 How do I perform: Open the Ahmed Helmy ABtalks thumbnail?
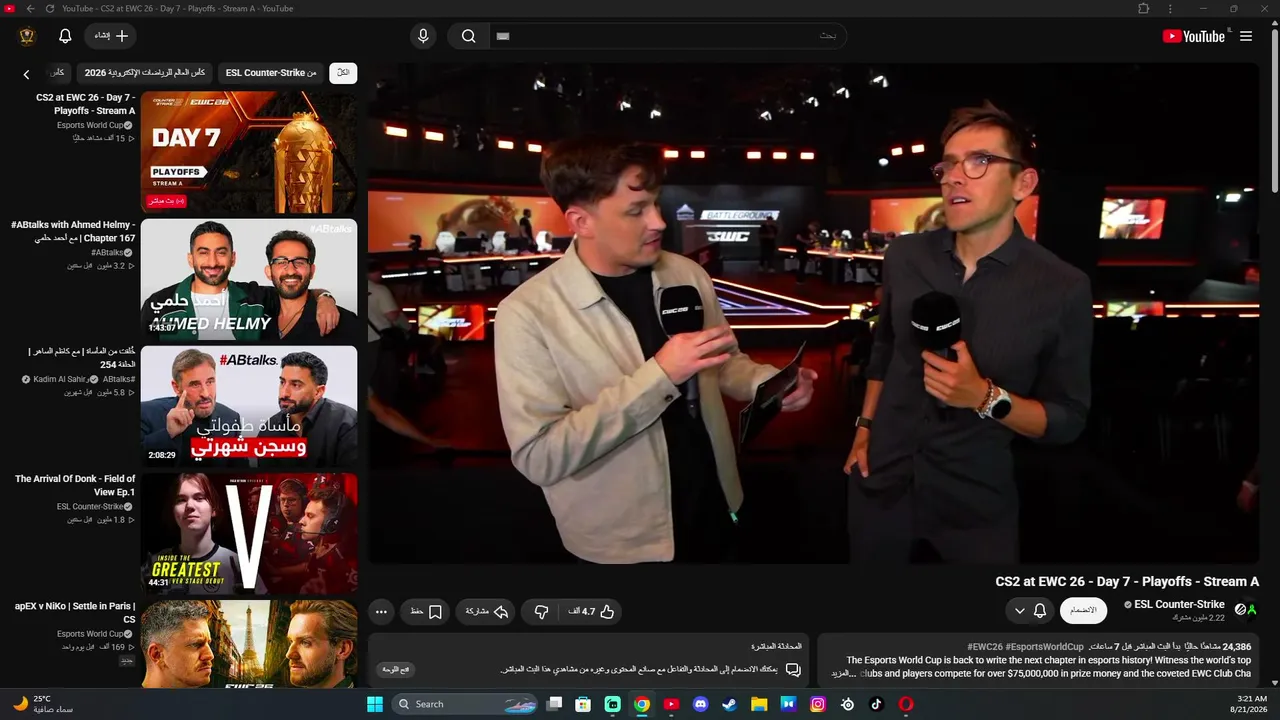coord(249,279)
